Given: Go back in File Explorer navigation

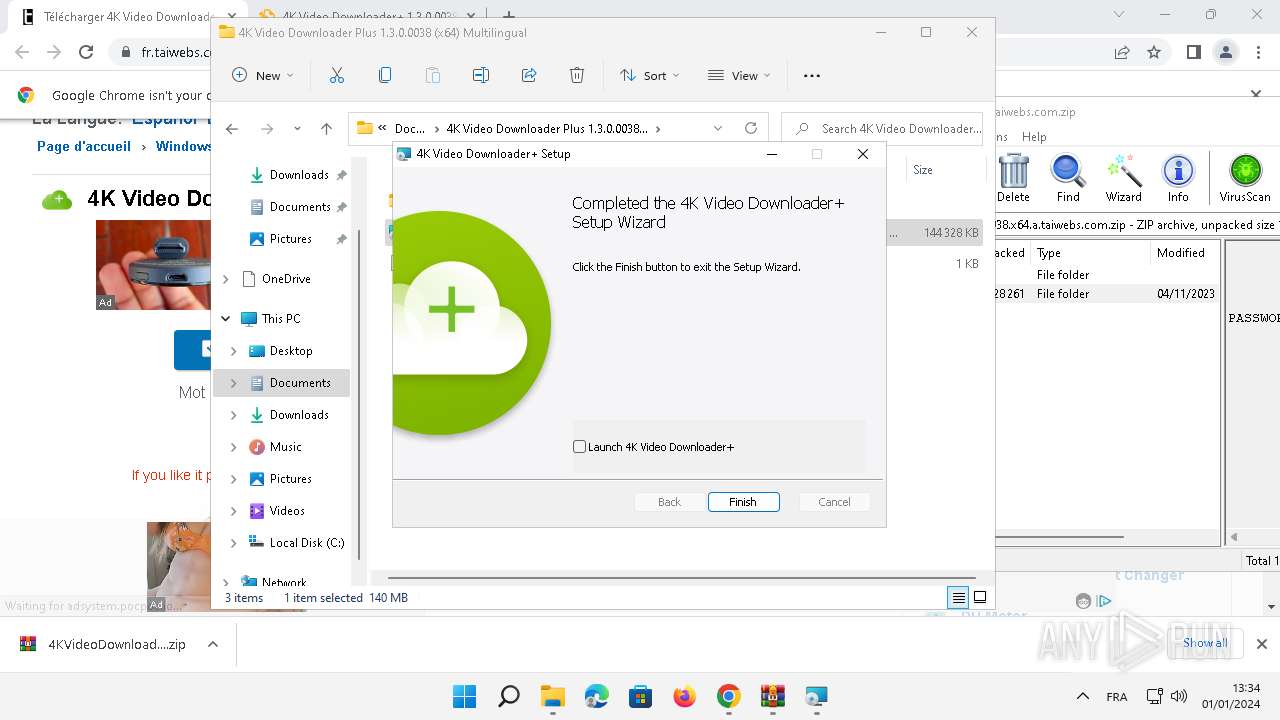Looking at the screenshot, I should click(232, 128).
